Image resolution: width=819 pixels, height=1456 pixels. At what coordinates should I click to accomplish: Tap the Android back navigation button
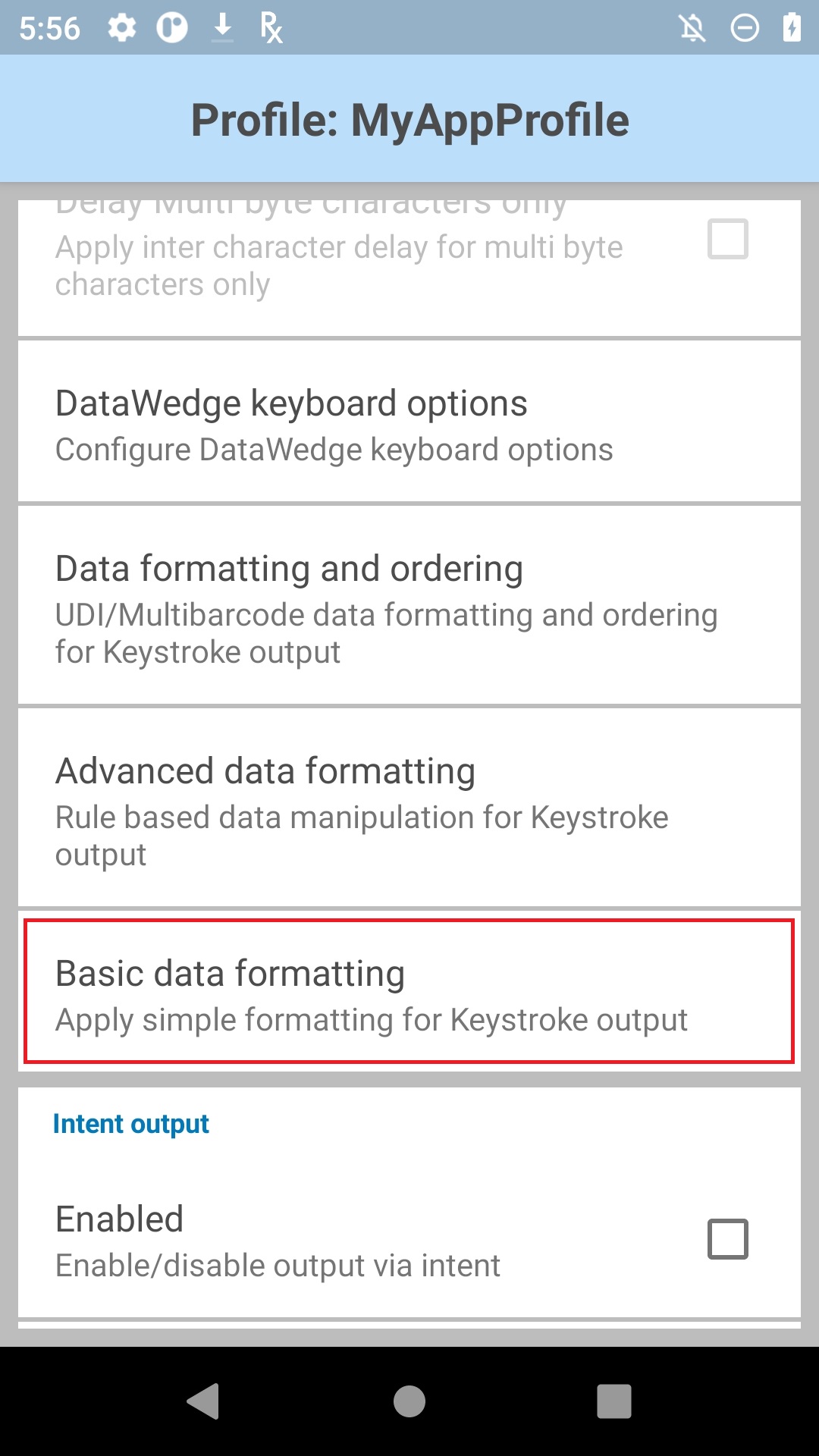coord(203,1401)
